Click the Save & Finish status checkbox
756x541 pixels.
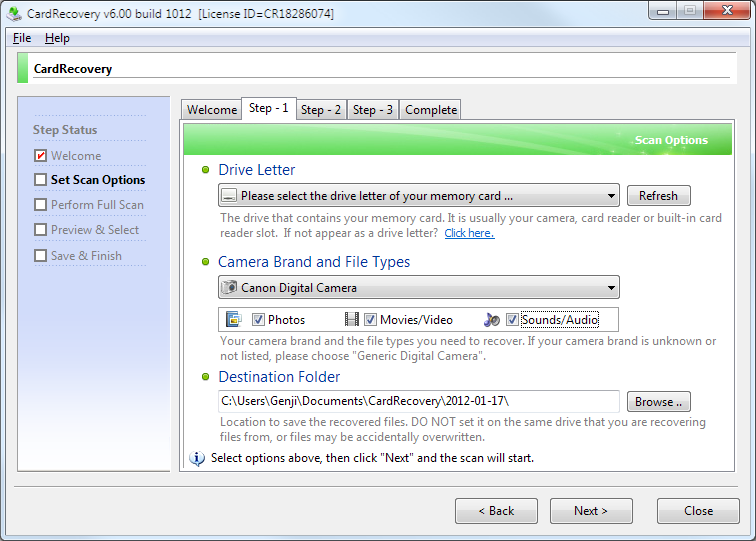click(x=40, y=256)
